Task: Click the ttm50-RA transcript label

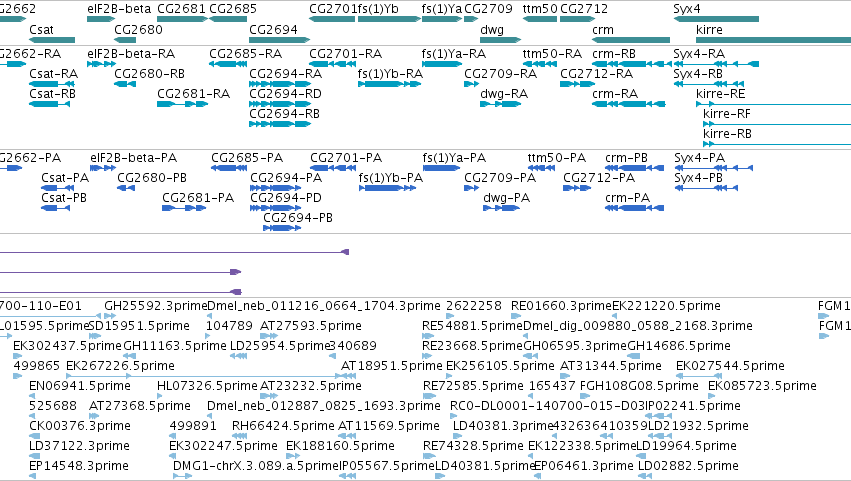Action: tap(552, 54)
